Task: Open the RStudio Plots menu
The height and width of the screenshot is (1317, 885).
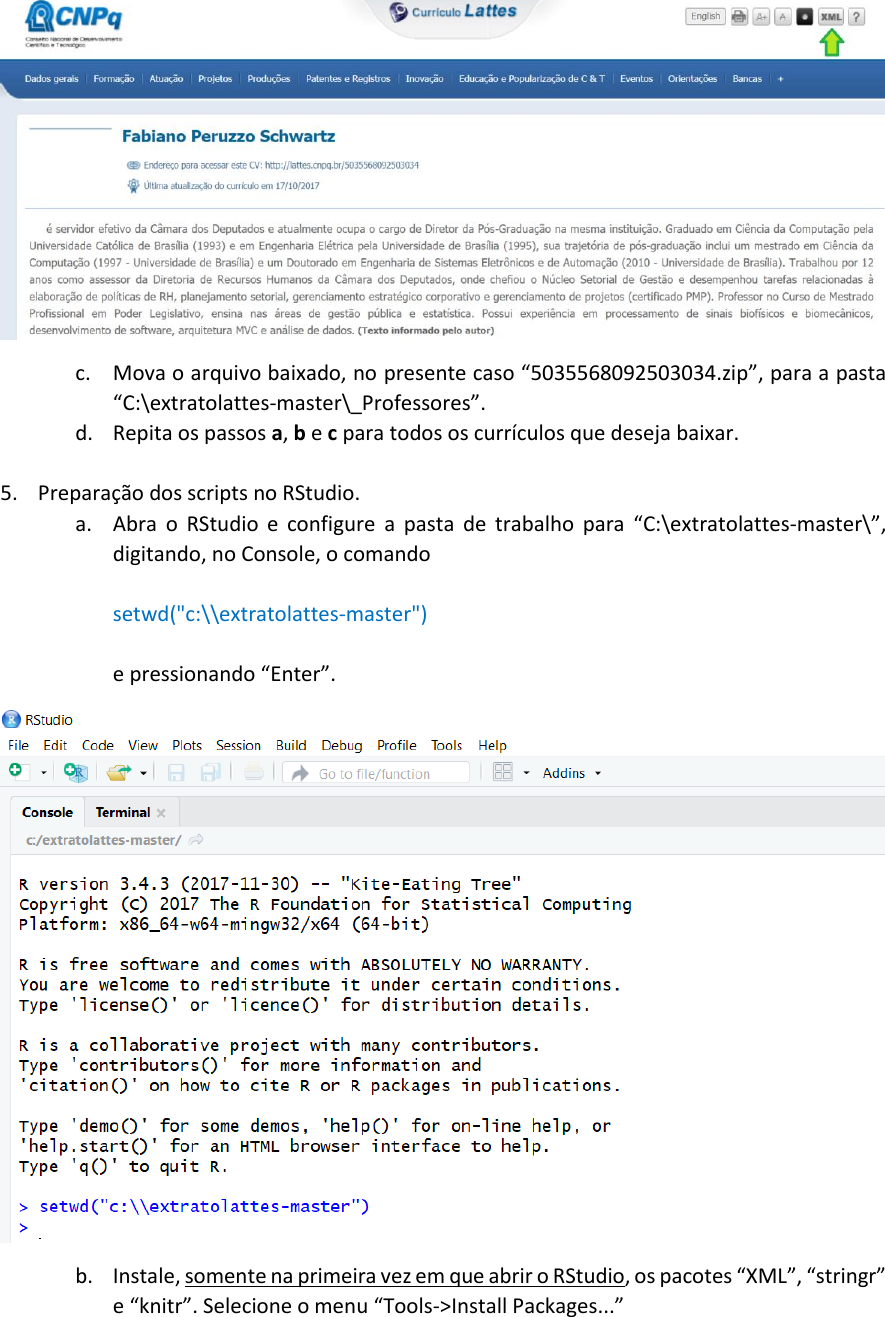Action: point(187,745)
